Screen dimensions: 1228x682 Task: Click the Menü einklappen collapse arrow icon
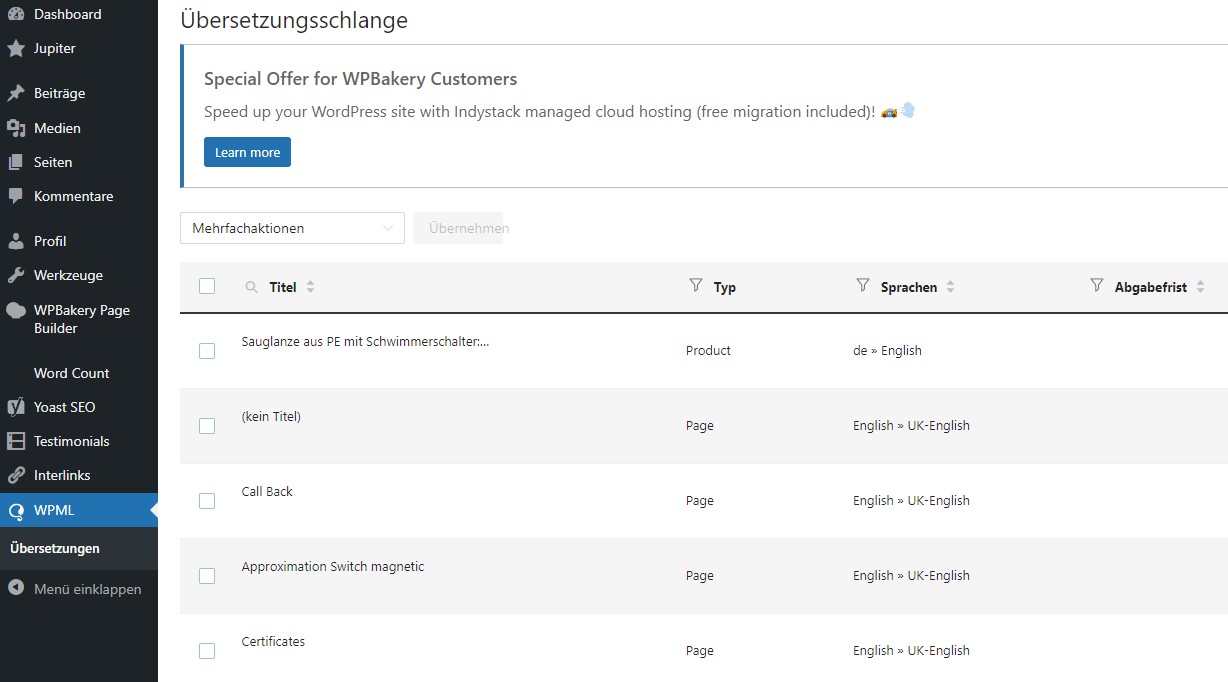16,588
